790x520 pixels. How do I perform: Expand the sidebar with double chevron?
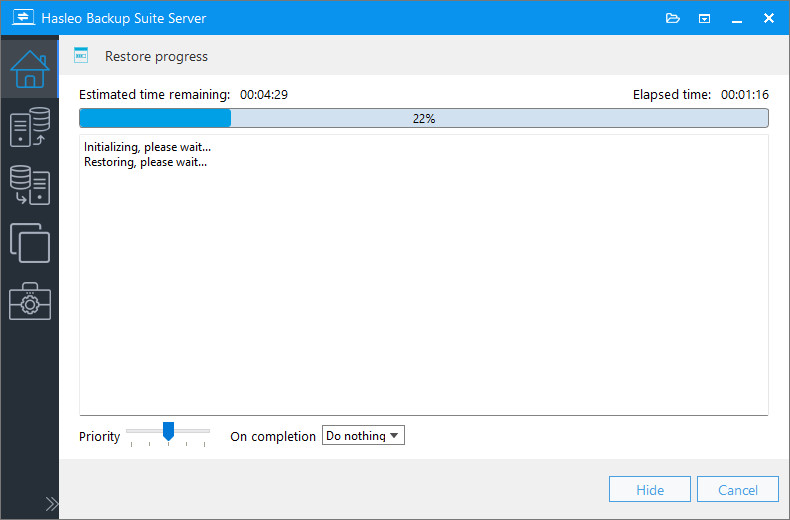52,503
